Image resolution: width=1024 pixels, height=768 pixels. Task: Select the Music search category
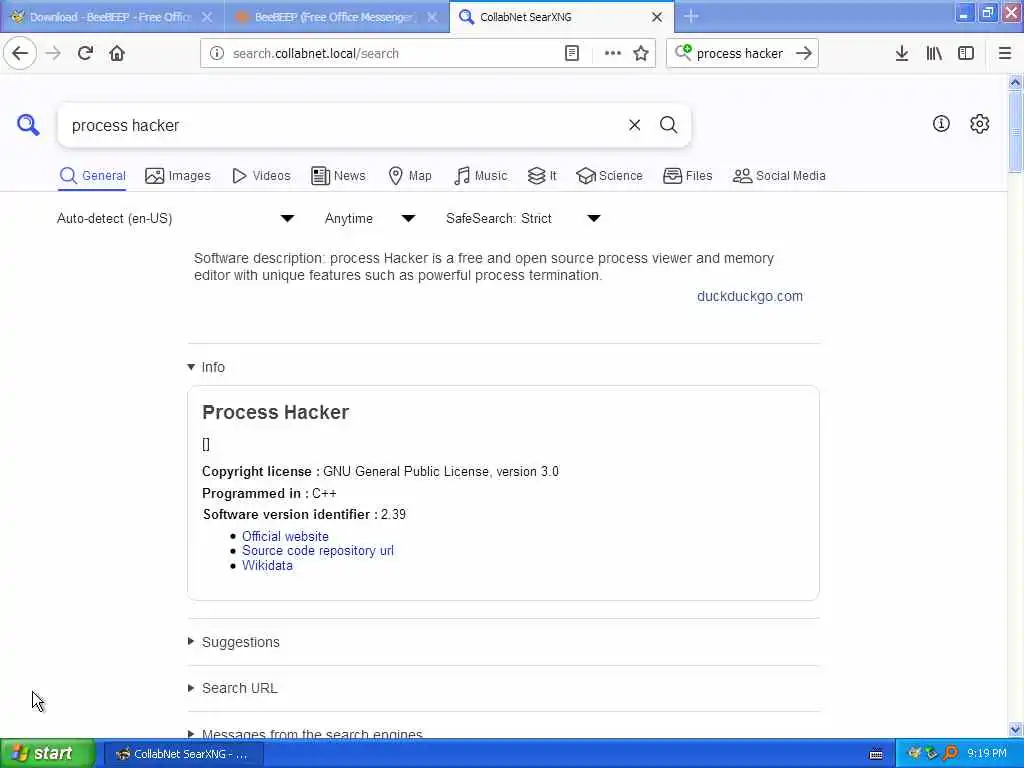[x=480, y=176]
